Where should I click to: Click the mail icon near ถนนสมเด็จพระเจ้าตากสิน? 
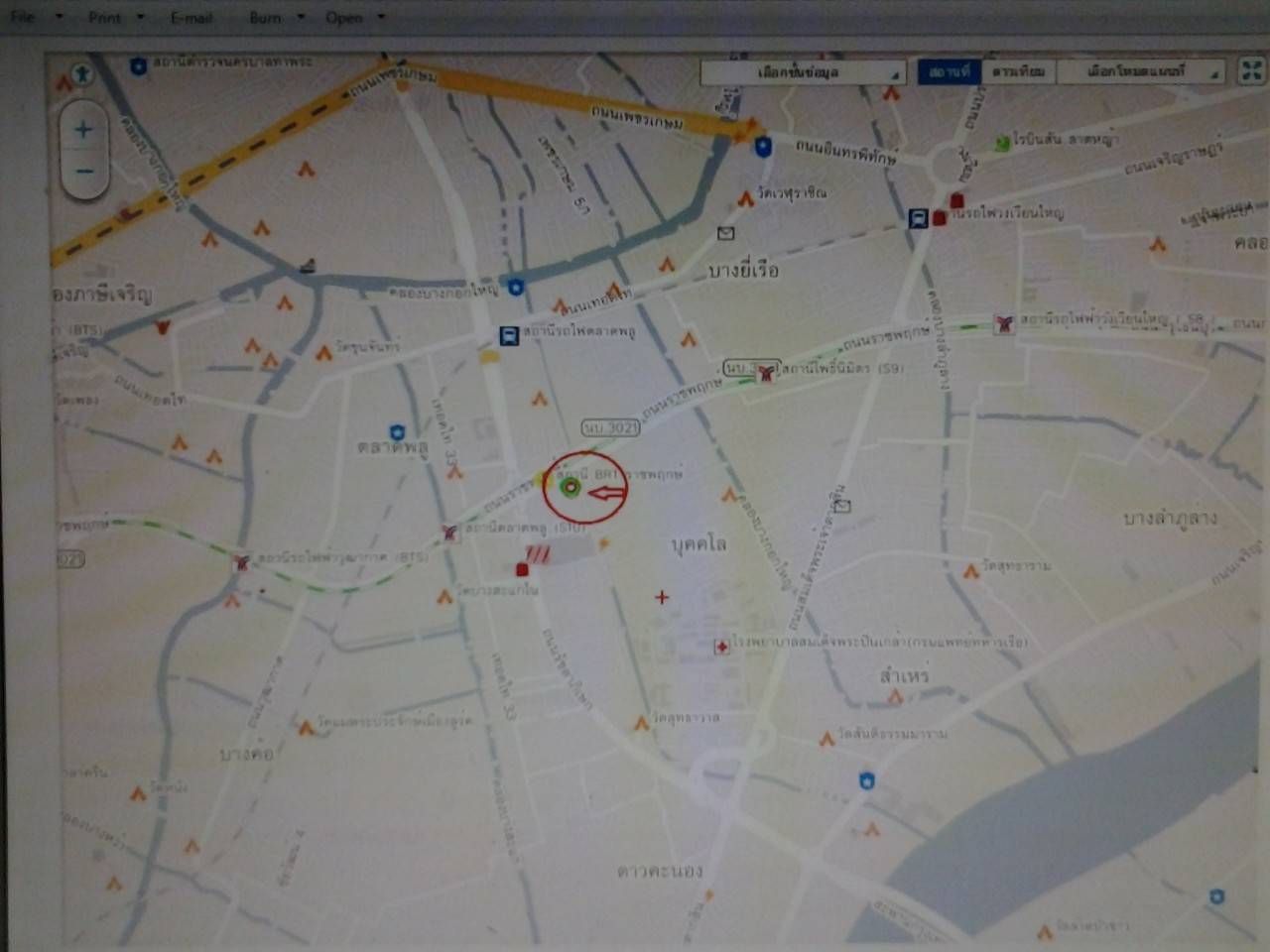[x=842, y=506]
